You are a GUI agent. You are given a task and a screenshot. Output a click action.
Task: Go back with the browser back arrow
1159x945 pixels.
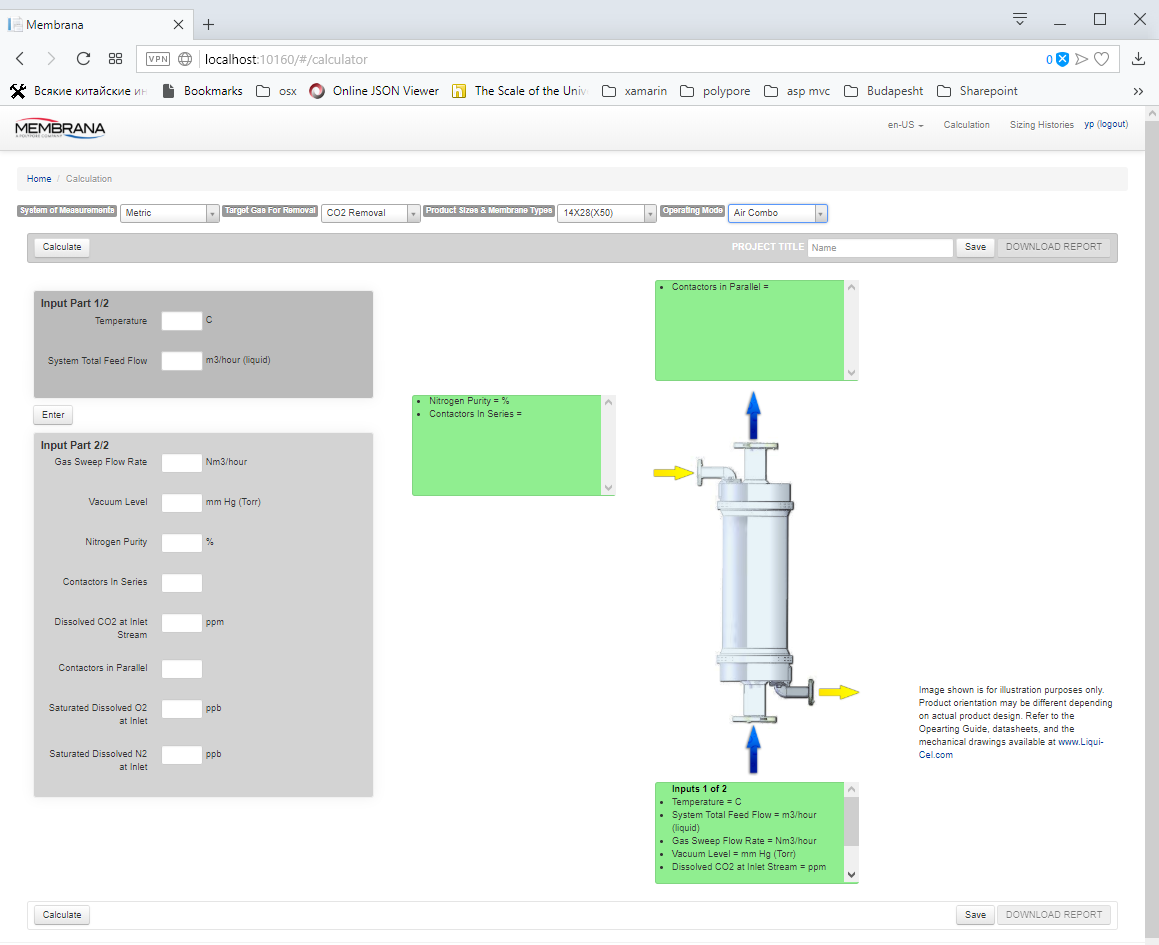click(x=20, y=59)
